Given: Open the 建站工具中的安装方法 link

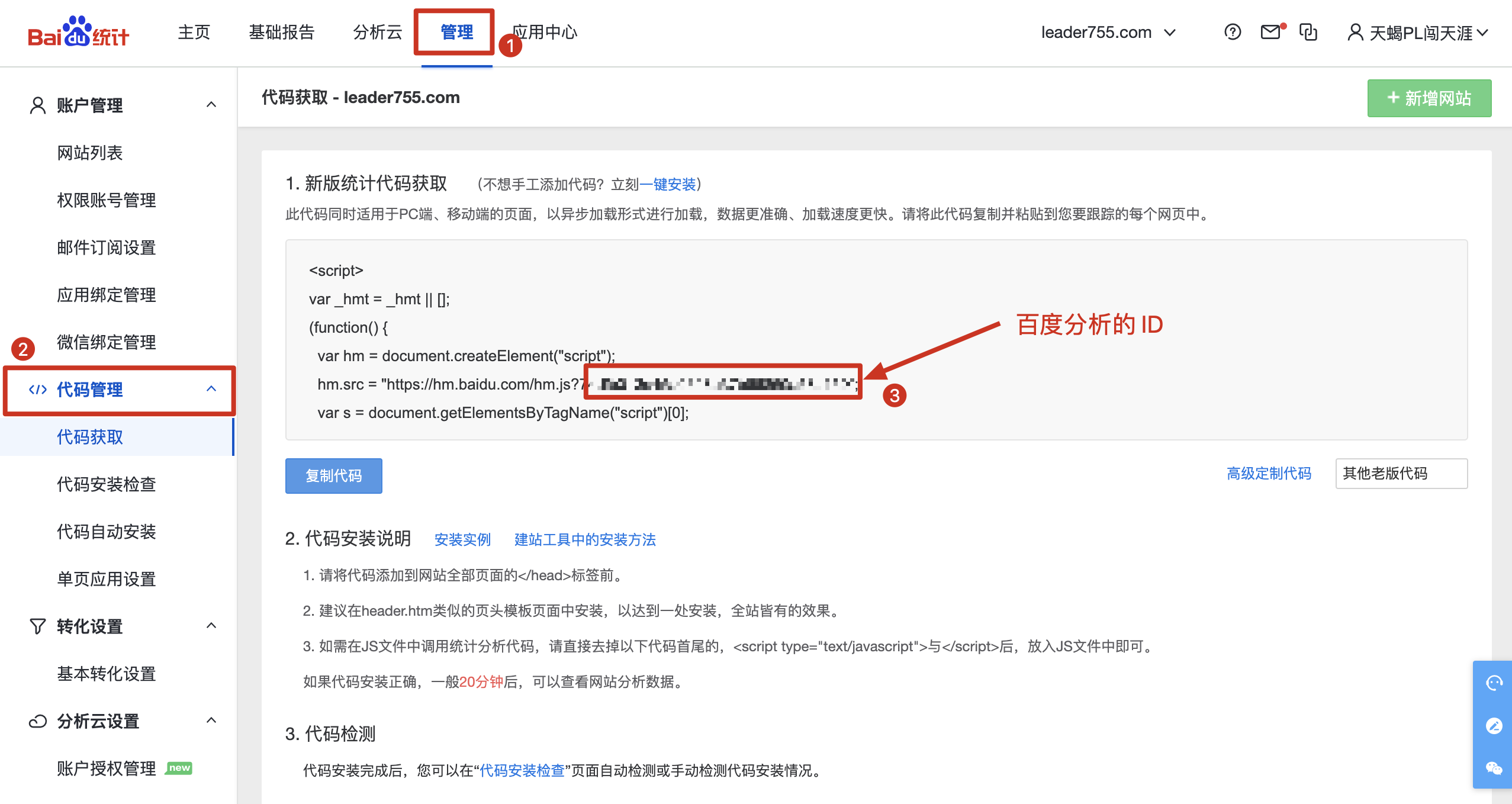Looking at the screenshot, I should point(585,540).
